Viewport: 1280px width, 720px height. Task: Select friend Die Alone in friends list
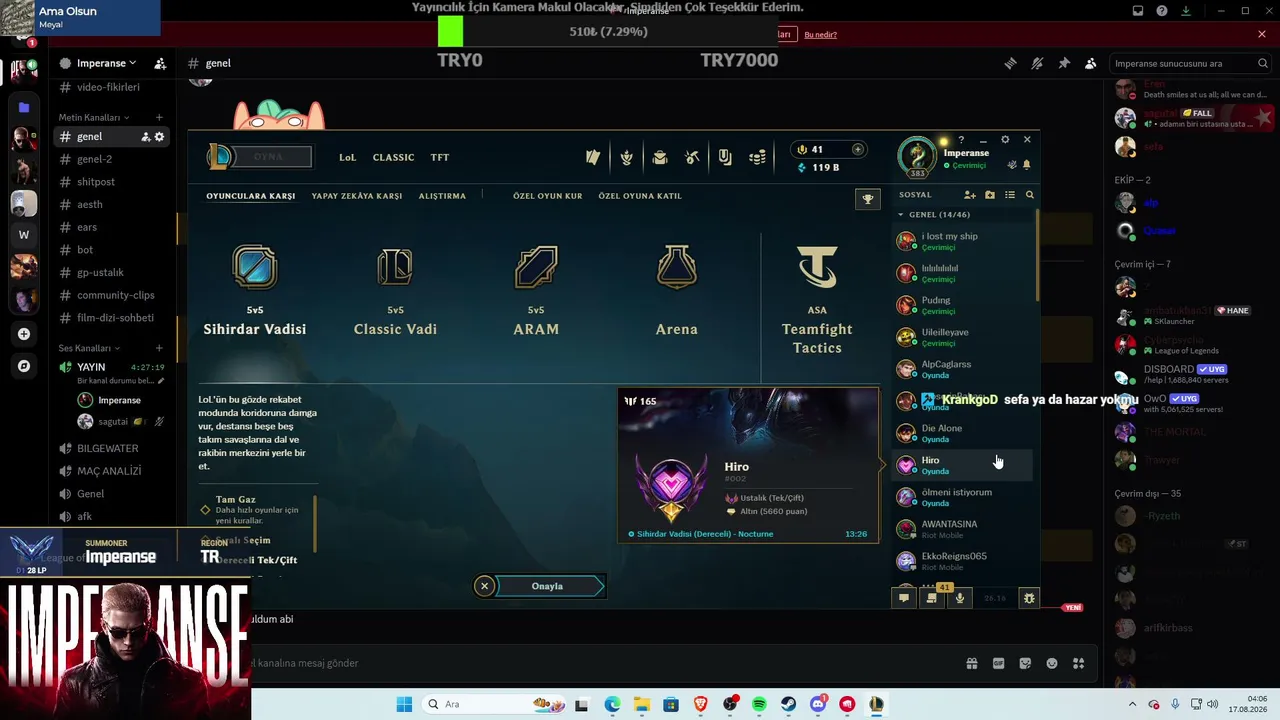pos(963,433)
